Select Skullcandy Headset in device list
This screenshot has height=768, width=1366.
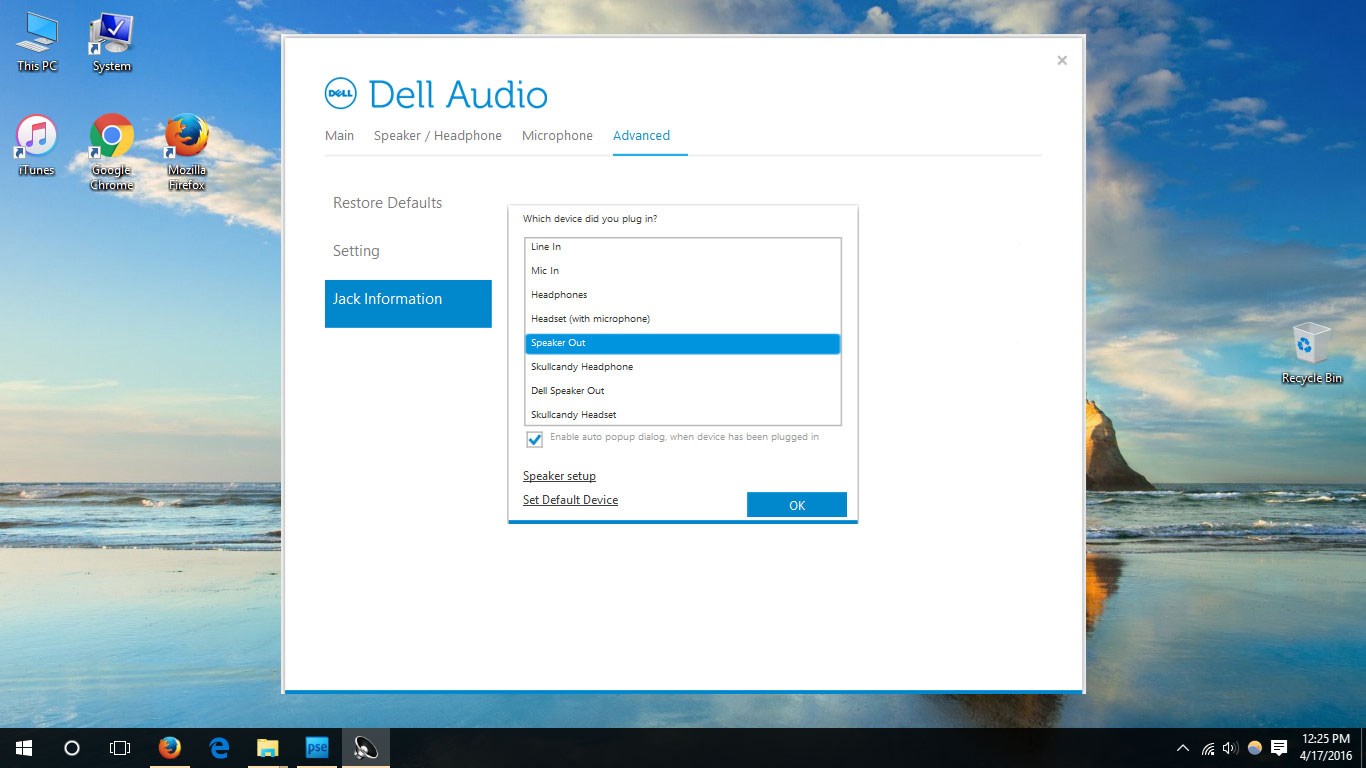(x=683, y=415)
